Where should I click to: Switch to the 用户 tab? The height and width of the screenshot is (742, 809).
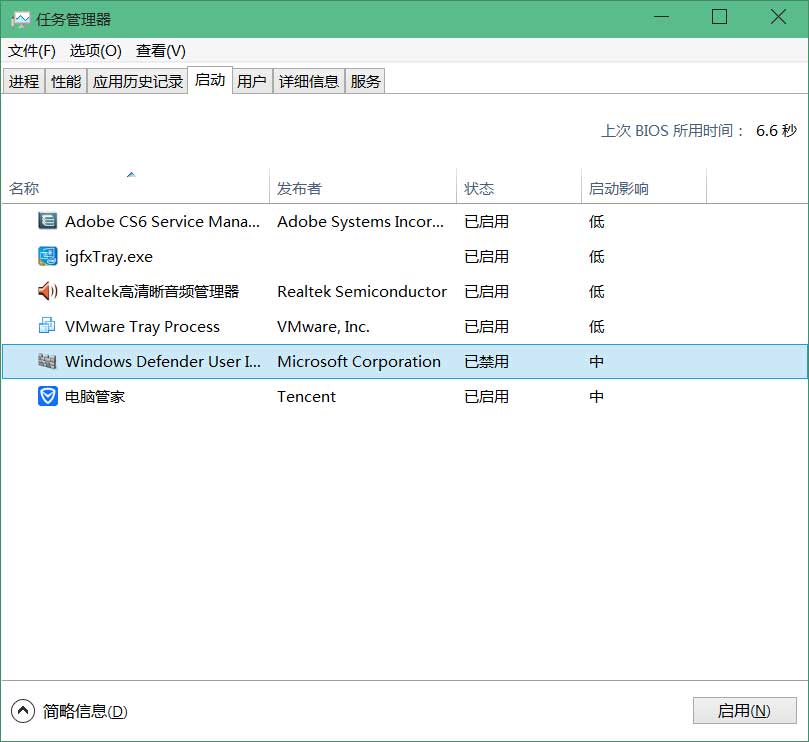pos(252,82)
